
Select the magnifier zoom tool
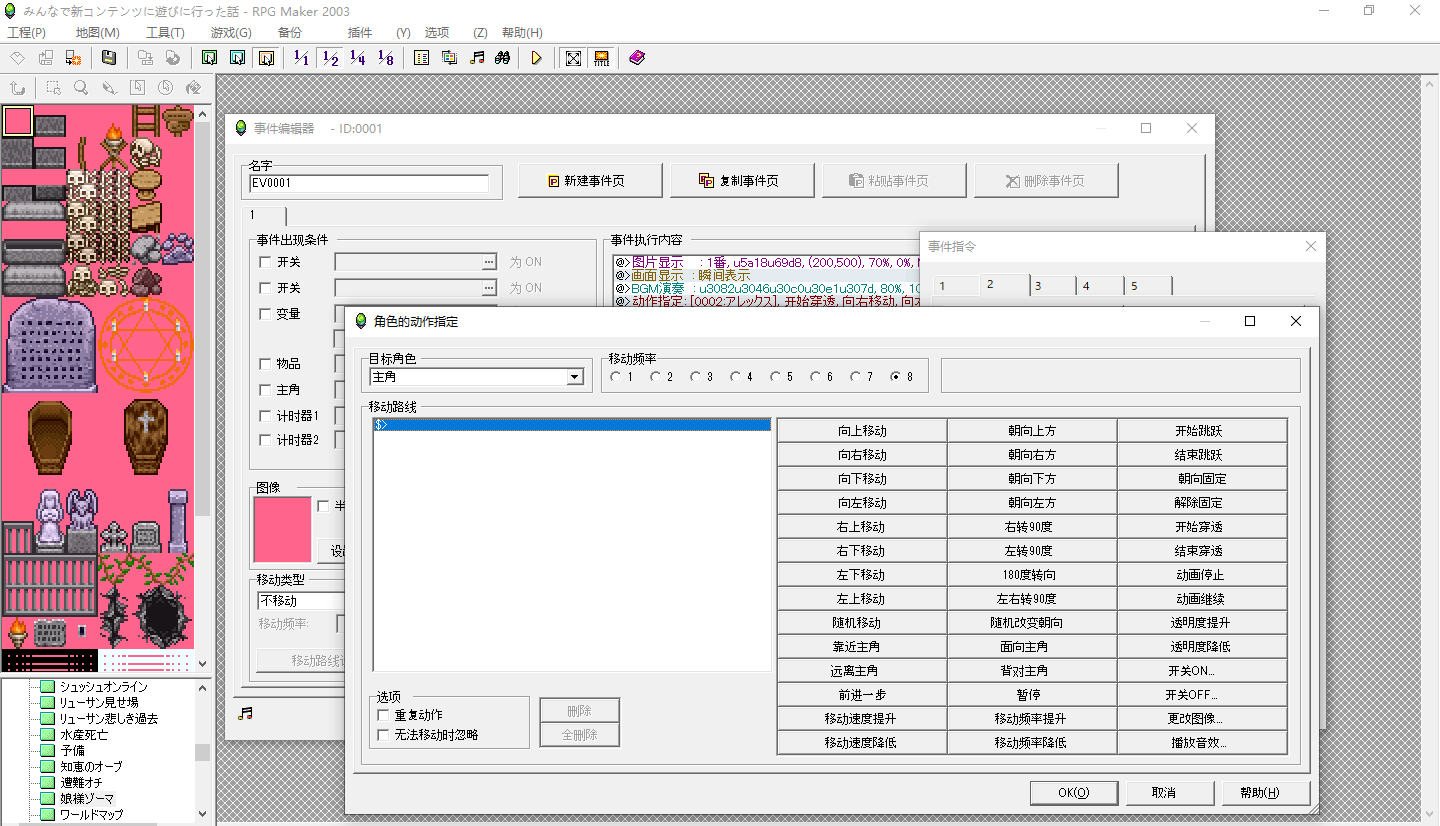click(81, 88)
